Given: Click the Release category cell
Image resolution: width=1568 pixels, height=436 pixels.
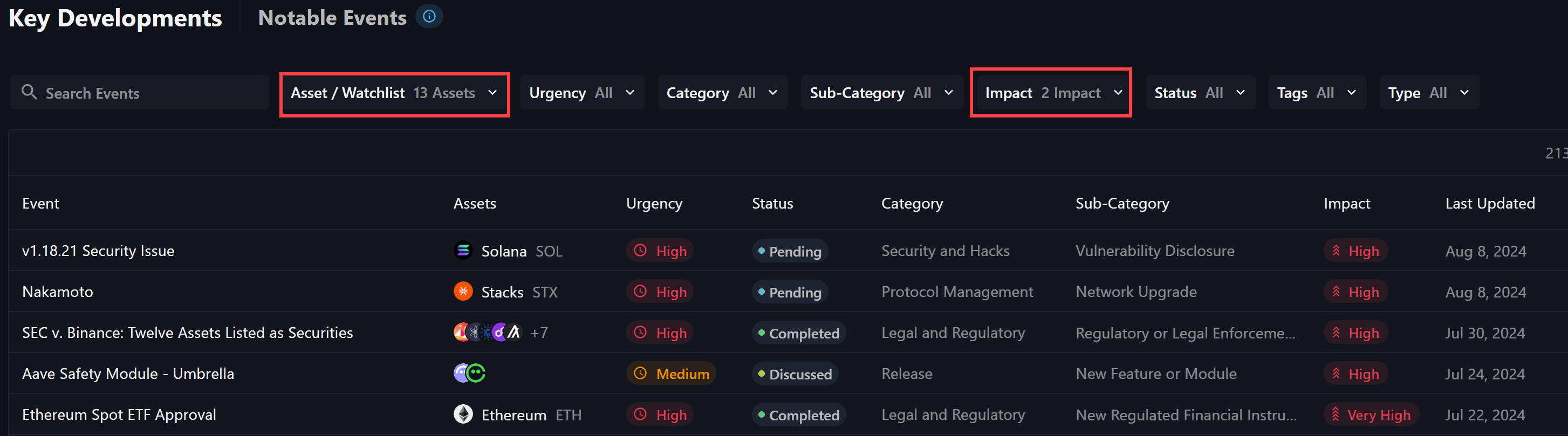Looking at the screenshot, I should tap(907, 373).
